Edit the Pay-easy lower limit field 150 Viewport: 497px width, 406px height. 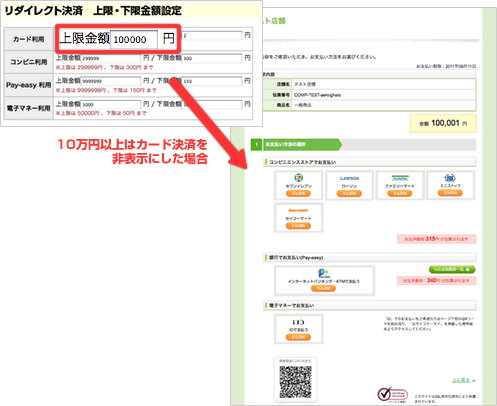212,81
